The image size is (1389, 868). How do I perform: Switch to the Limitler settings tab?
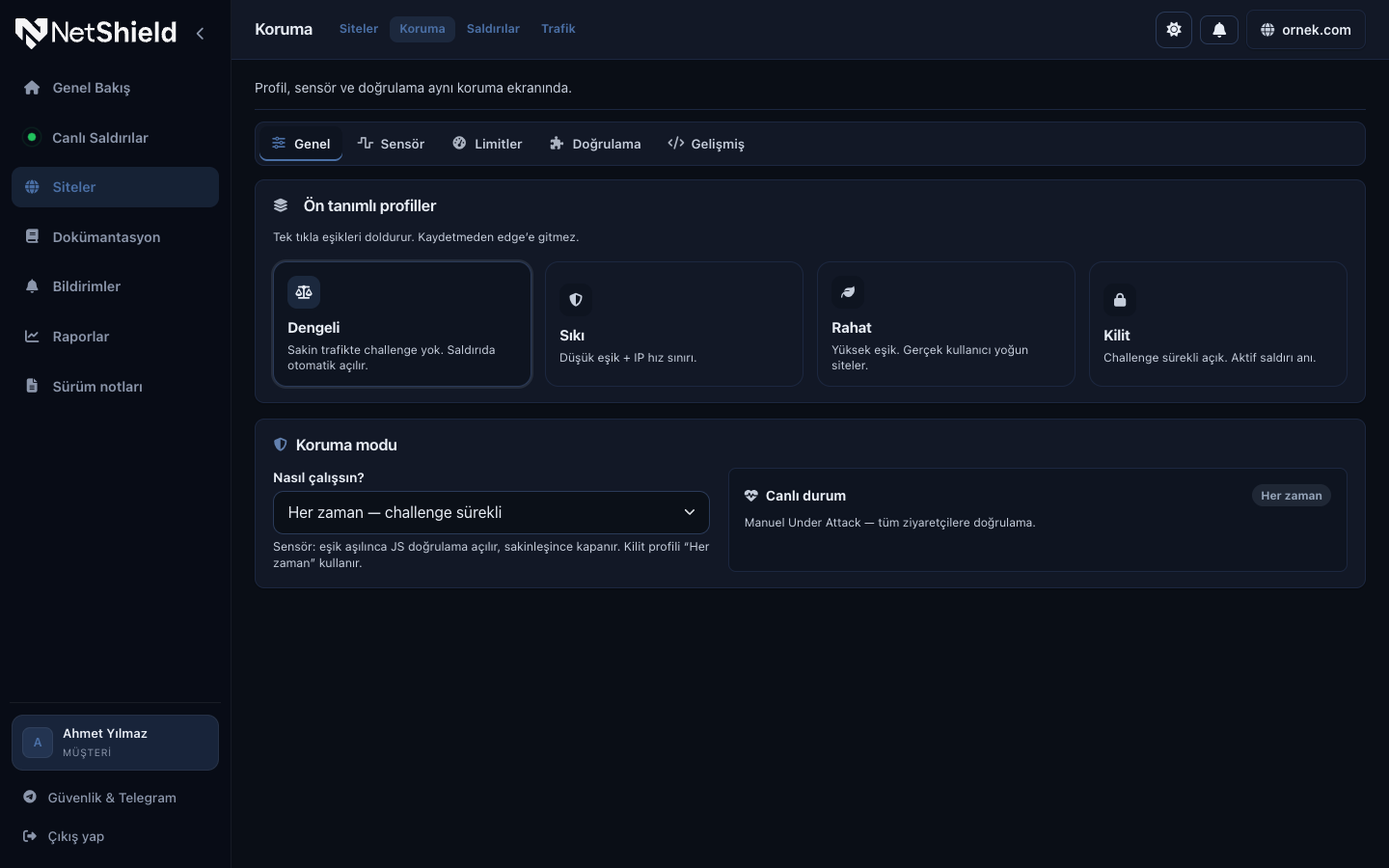tap(487, 144)
